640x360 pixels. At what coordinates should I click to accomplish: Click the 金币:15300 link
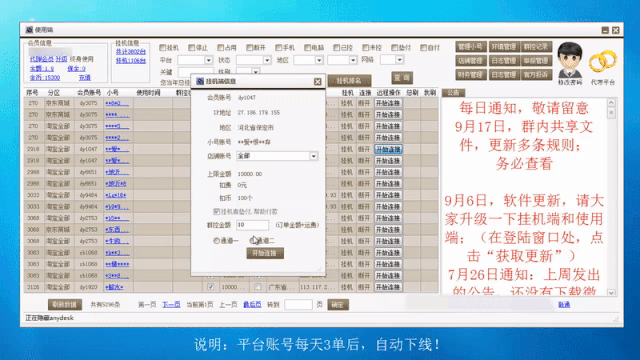[x=45, y=78]
